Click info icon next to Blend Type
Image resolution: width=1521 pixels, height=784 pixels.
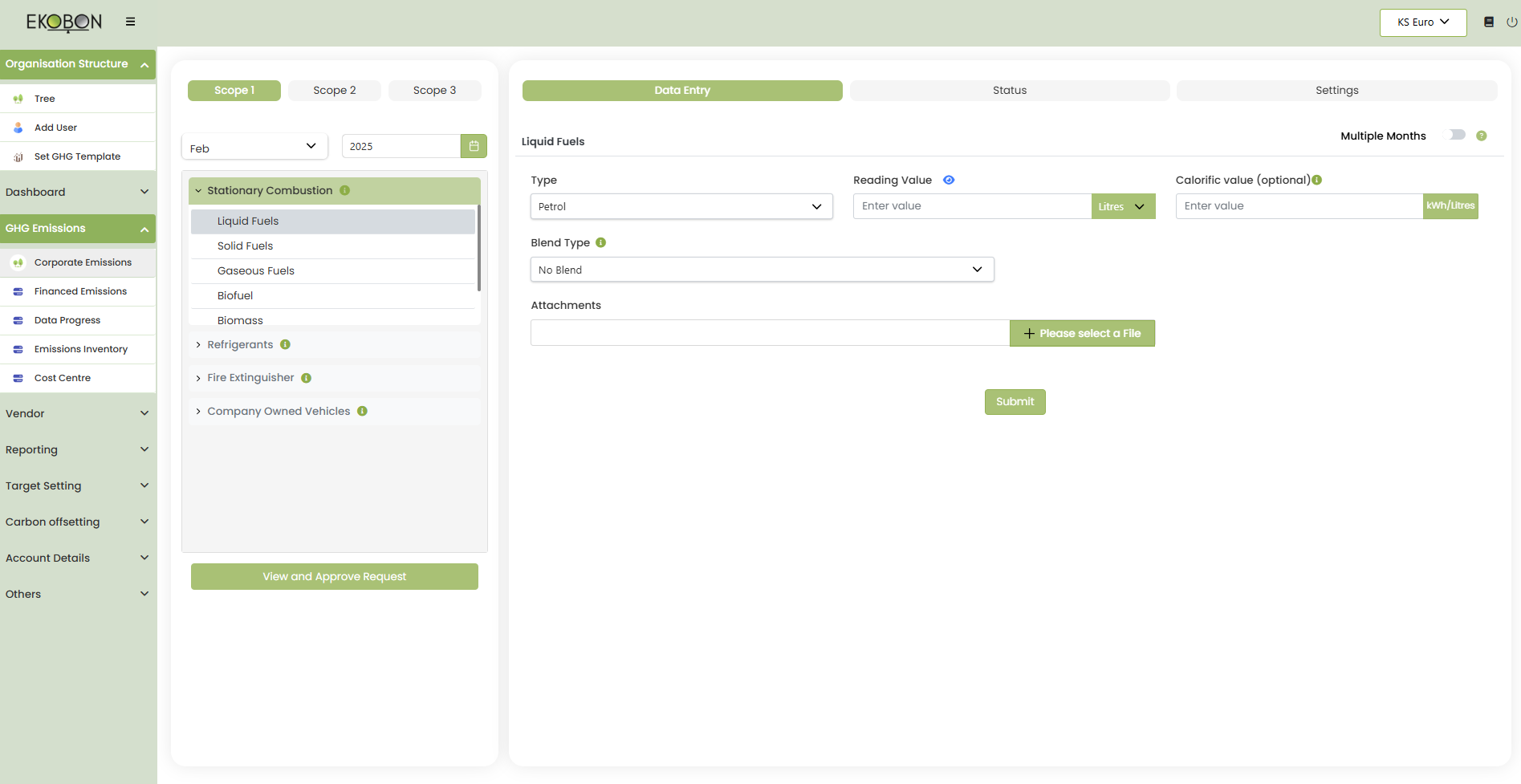601,242
